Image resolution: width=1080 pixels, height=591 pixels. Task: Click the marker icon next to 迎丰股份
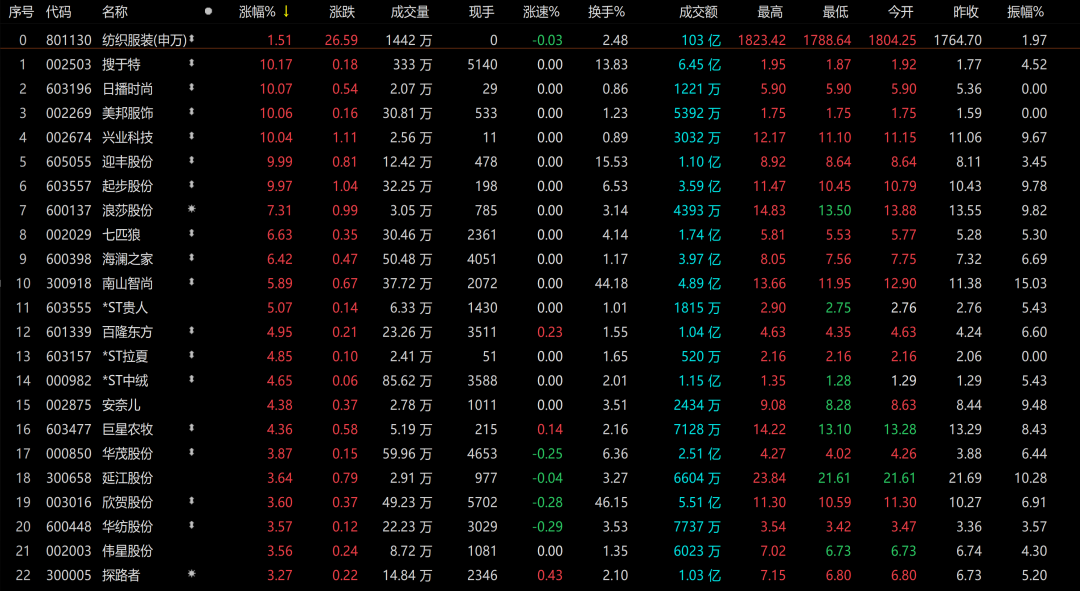click(191, 160)
